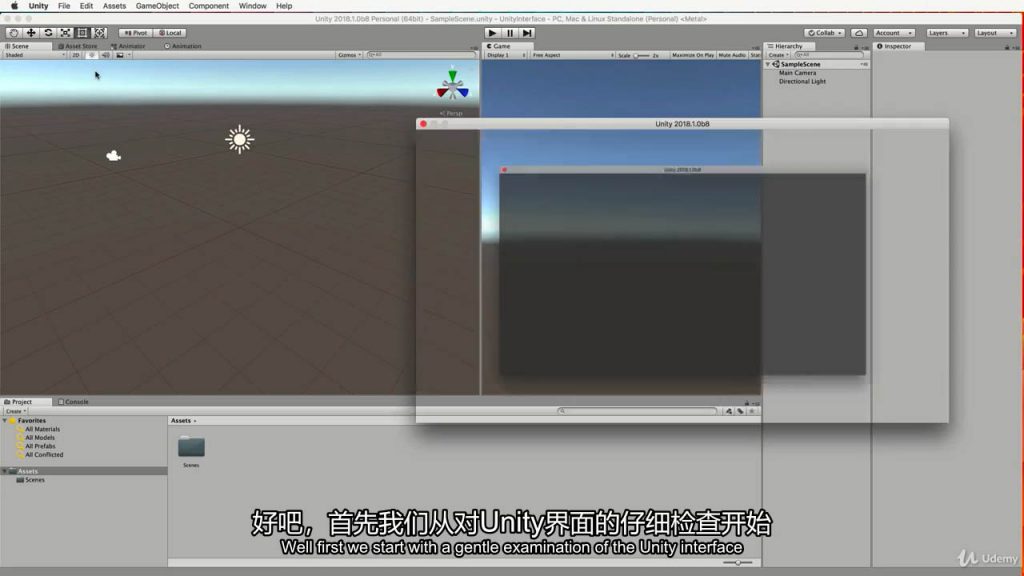The height and width of the screenshot is (576, 1024).
Task: Toggle Pivot/Center handle position
Action: click(x=136, y=33)
